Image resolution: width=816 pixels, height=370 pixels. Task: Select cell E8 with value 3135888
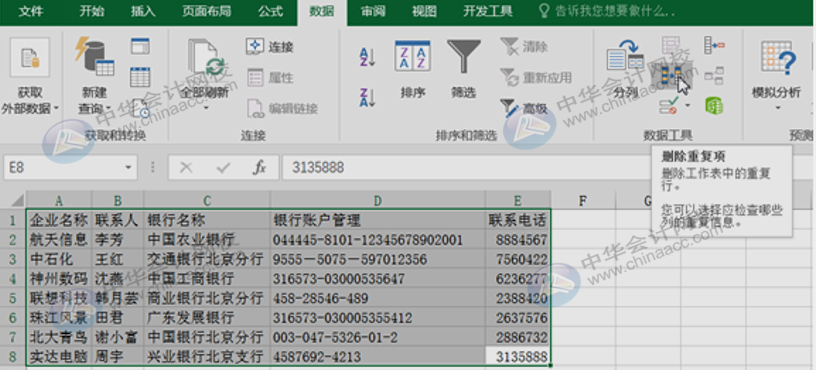pos(518,357)
